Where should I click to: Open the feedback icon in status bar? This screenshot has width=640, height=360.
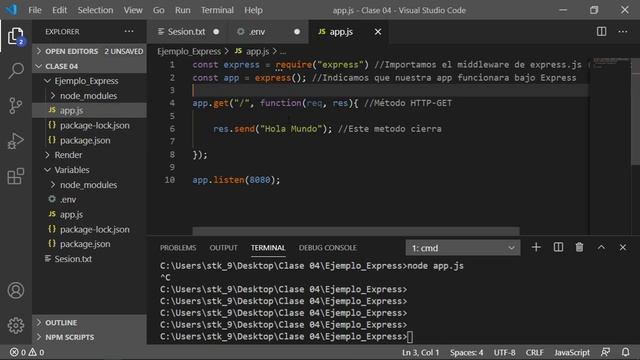pos(605,352)
